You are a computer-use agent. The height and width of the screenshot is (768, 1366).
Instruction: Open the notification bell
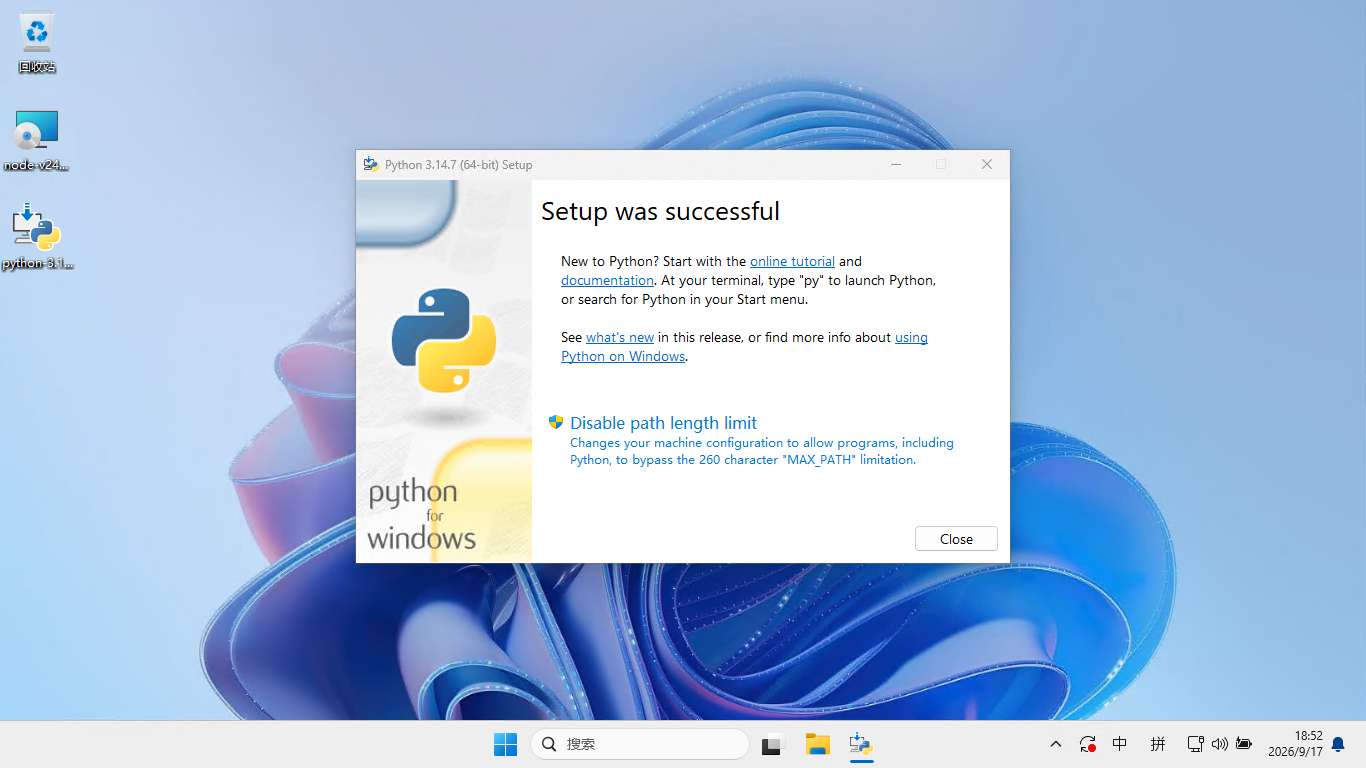point(1338,744)
